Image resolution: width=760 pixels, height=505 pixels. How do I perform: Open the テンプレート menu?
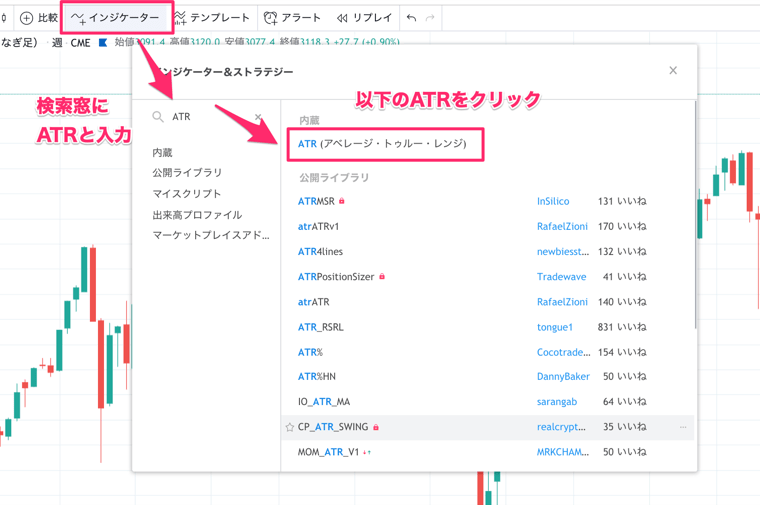point(212,18)
